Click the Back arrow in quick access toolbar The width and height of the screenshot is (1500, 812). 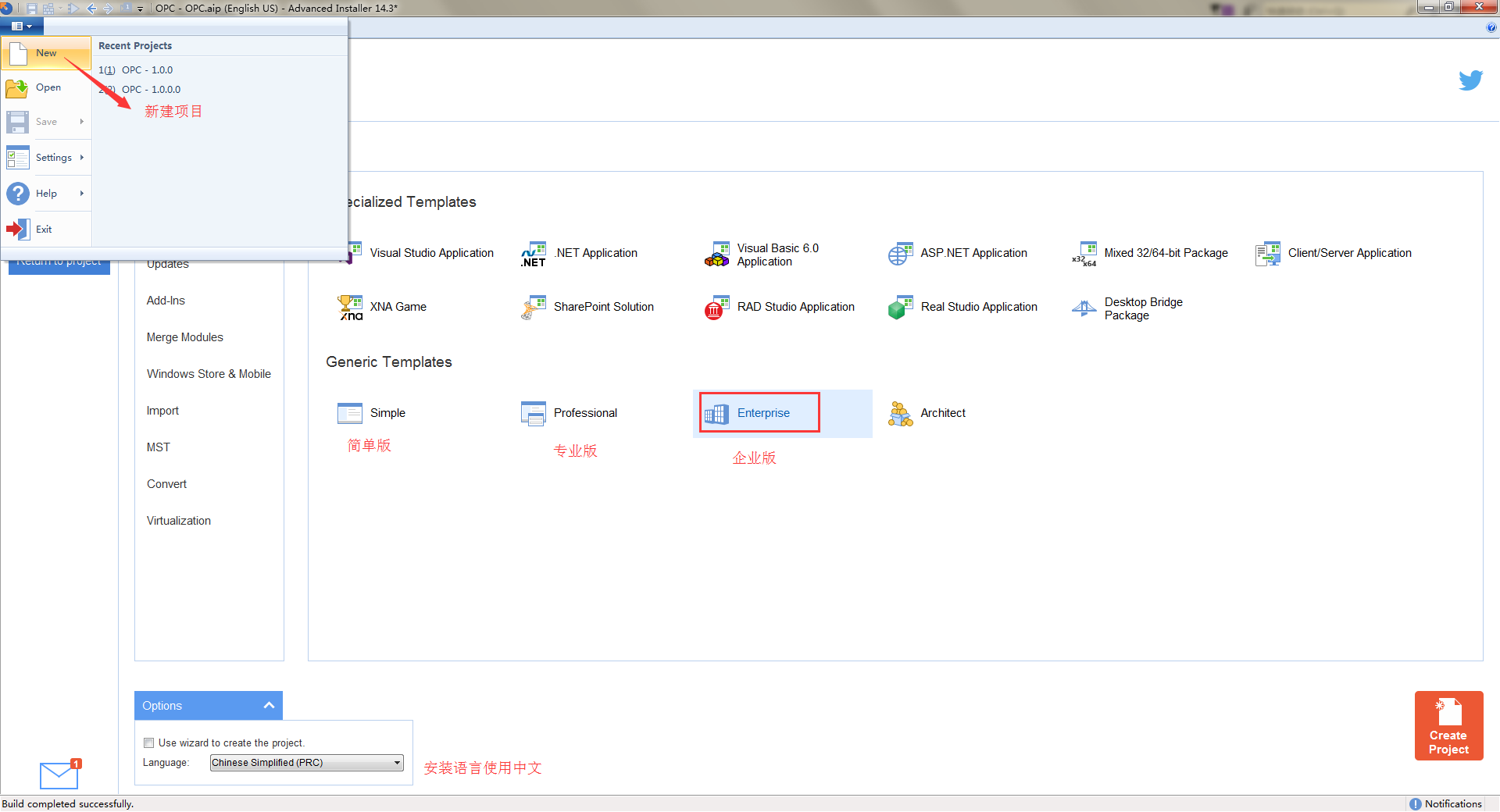(x=91, y=9)
